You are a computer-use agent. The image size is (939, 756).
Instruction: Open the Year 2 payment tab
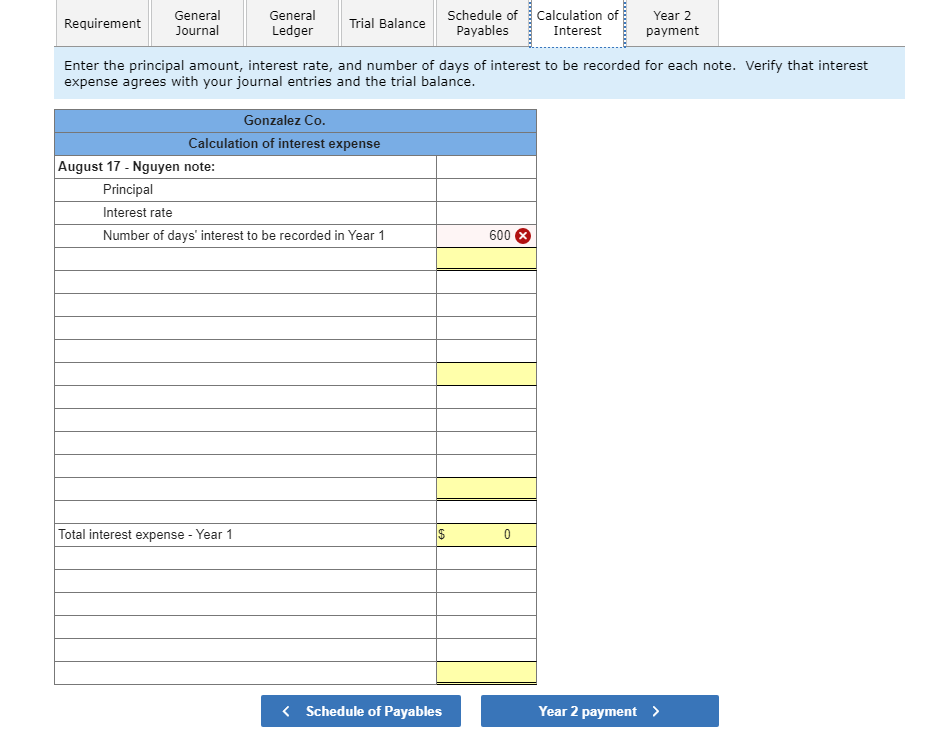(x=671, y=23)
